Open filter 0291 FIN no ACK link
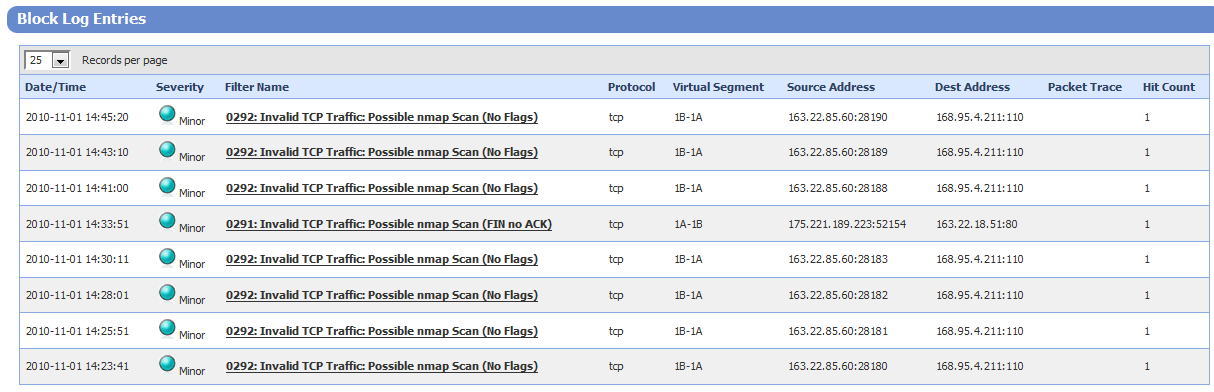Image resolution: width=1214 pixels, height=392 pixels. (388, 224)
